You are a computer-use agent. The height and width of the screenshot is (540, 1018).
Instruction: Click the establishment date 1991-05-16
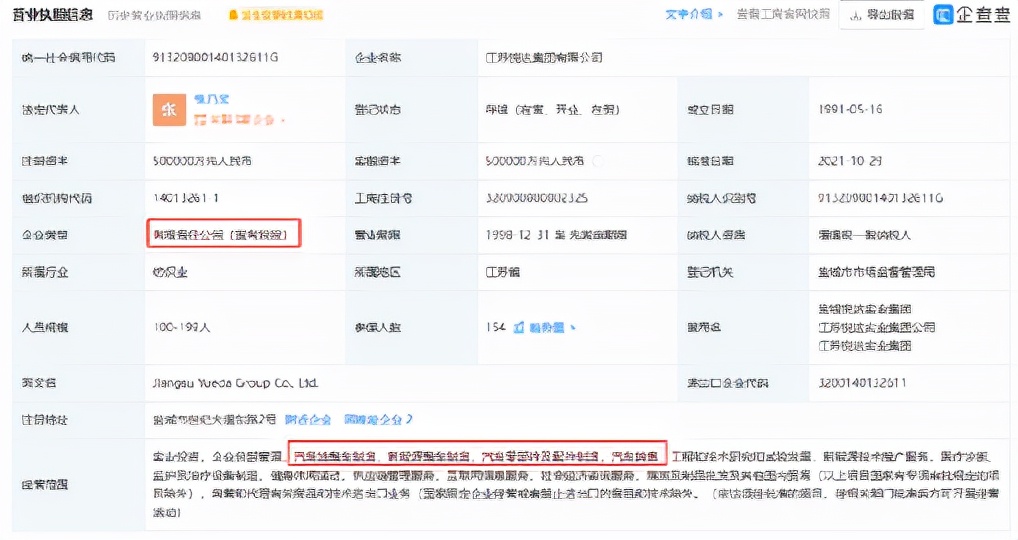point(850,110)
